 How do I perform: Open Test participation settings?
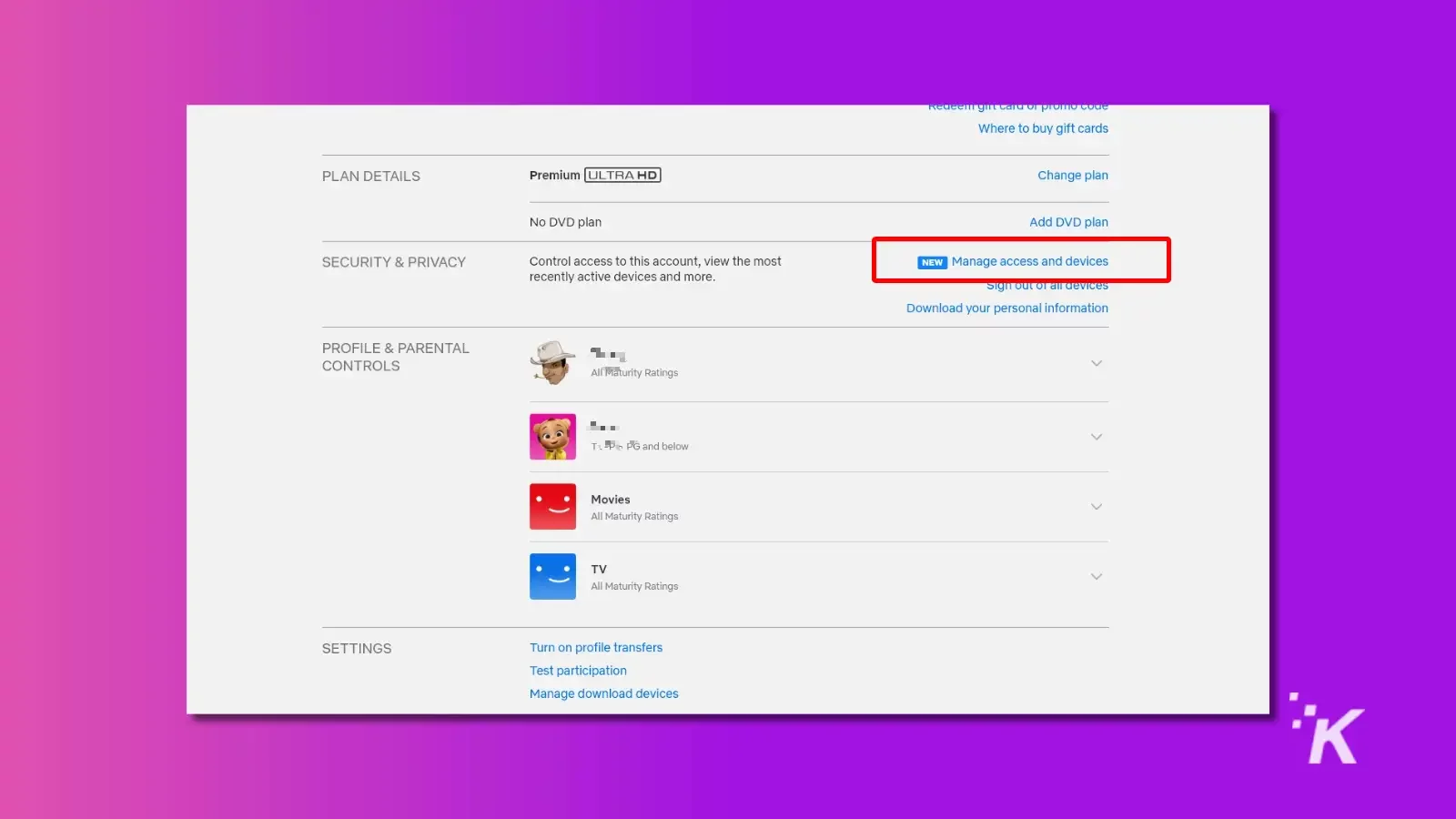point(578,671)
